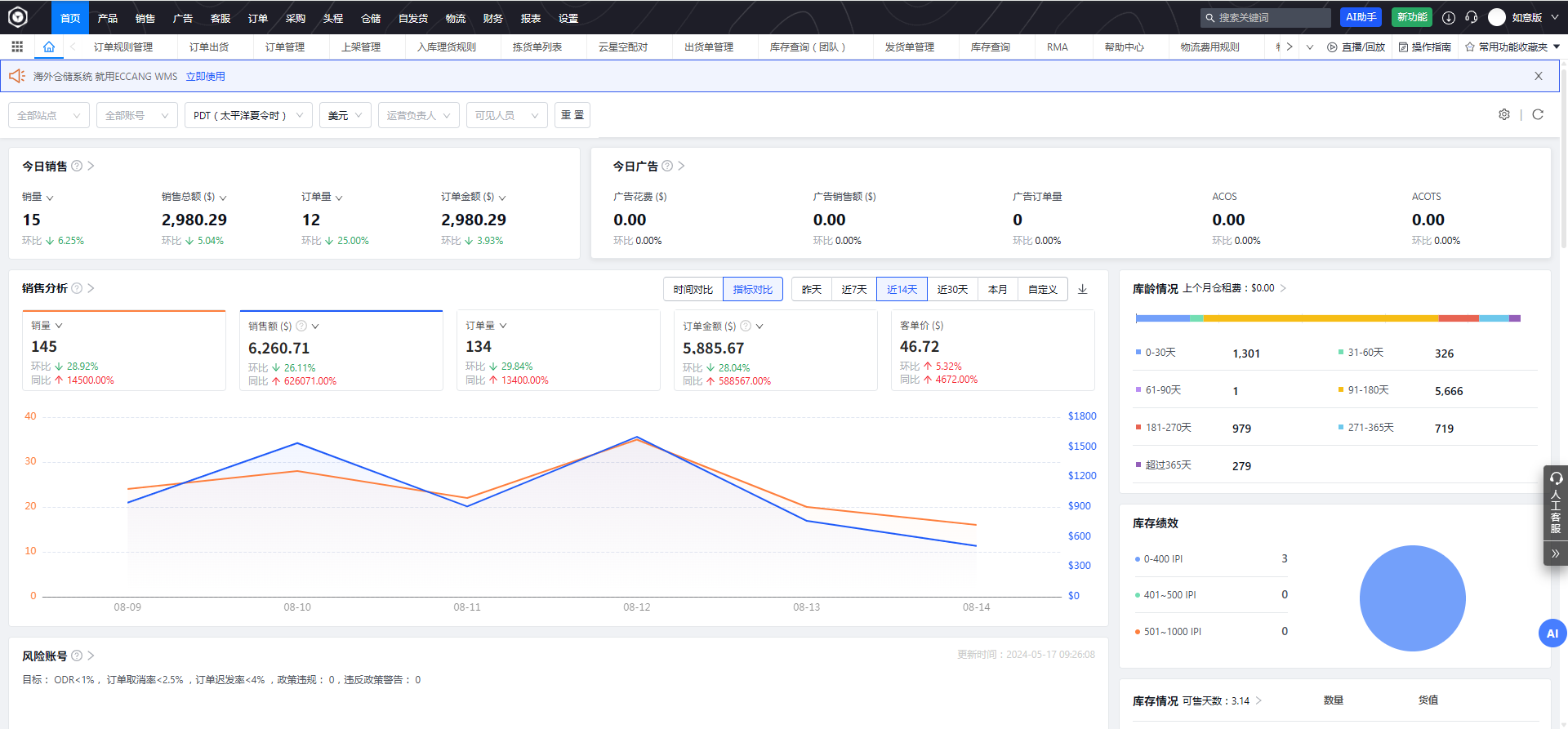Open the headset support icon
The width and height of the screenshot is (1568, 729).
1471,17
